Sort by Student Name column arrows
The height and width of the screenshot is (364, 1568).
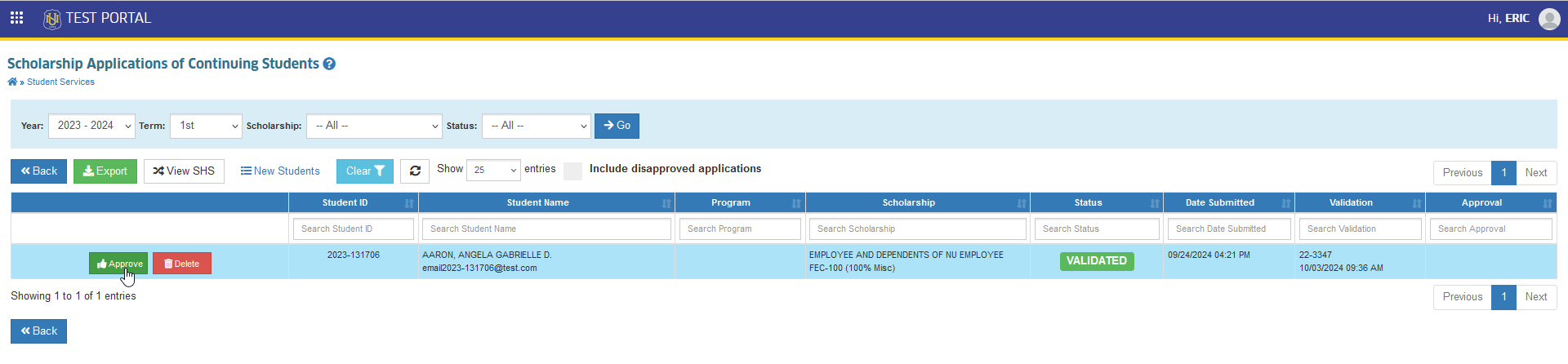pos(666,203)
